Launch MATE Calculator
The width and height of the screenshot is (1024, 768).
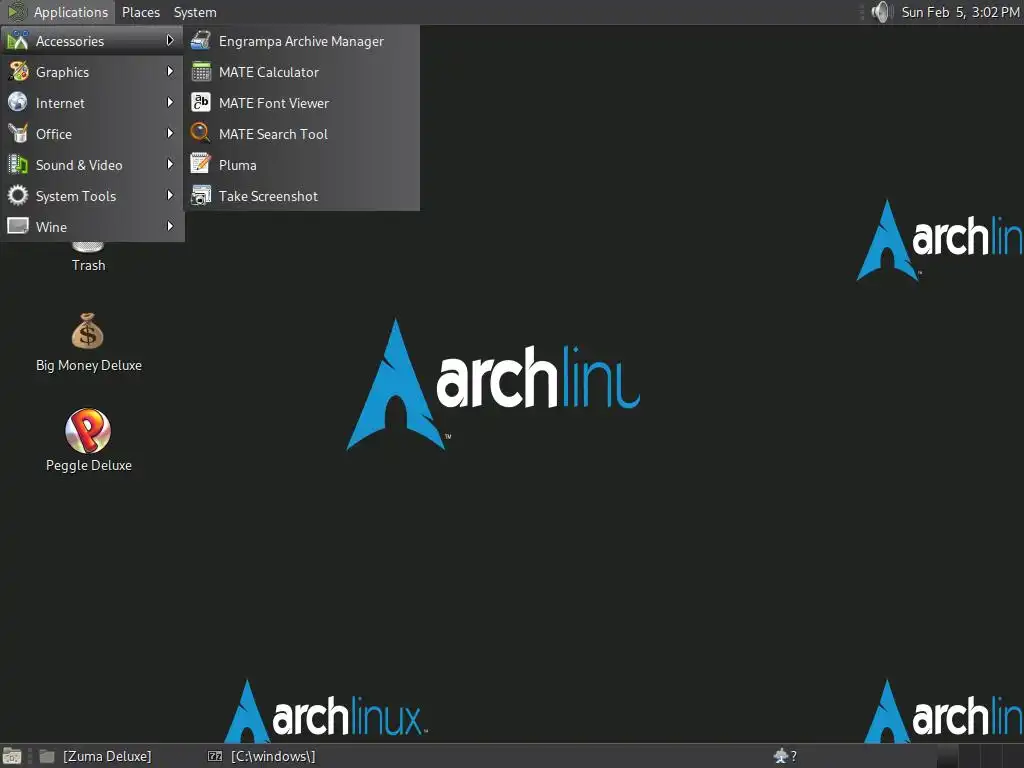point(302,72)
